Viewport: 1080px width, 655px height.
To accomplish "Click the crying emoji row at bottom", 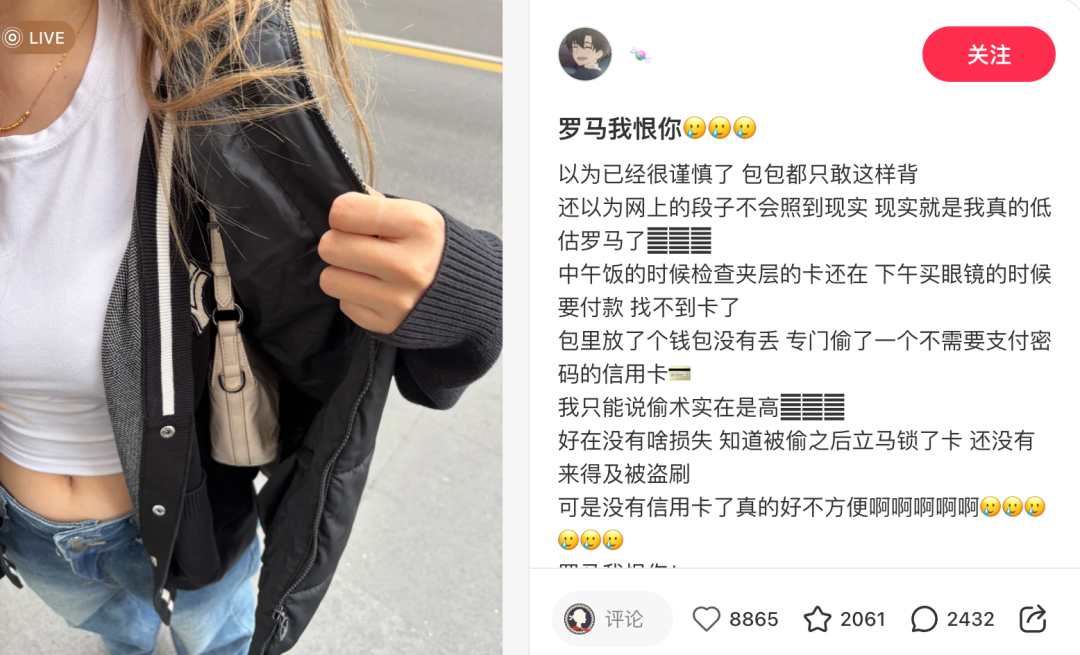I will tap(590, 539).
